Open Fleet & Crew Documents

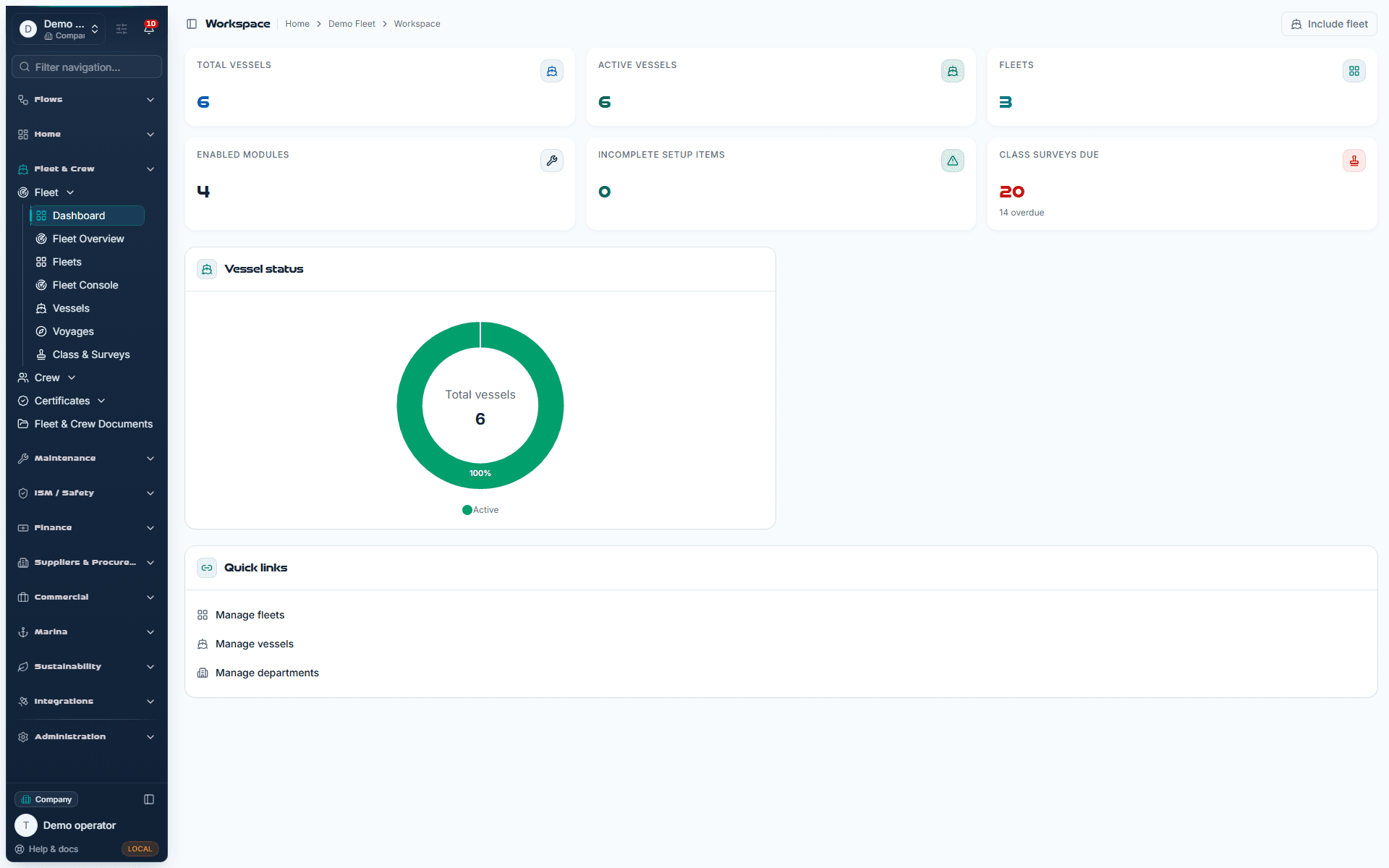[85, 424]
